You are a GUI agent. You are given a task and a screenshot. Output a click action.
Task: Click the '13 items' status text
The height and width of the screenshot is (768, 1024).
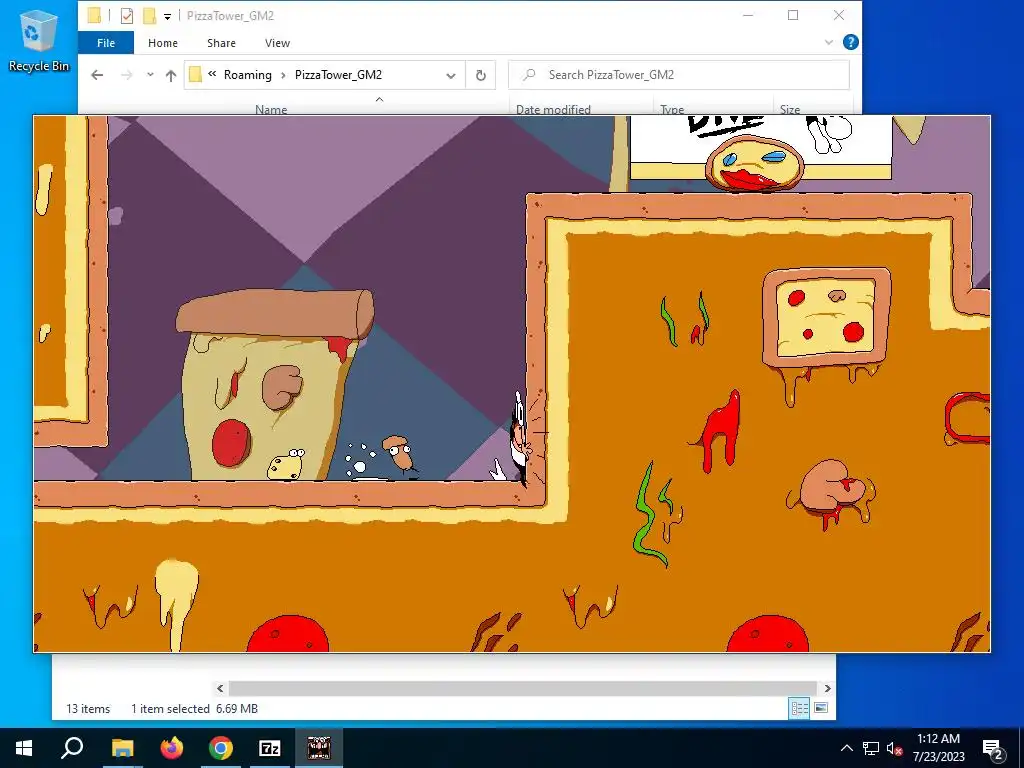pyautogui.click(x=88, y=709)
